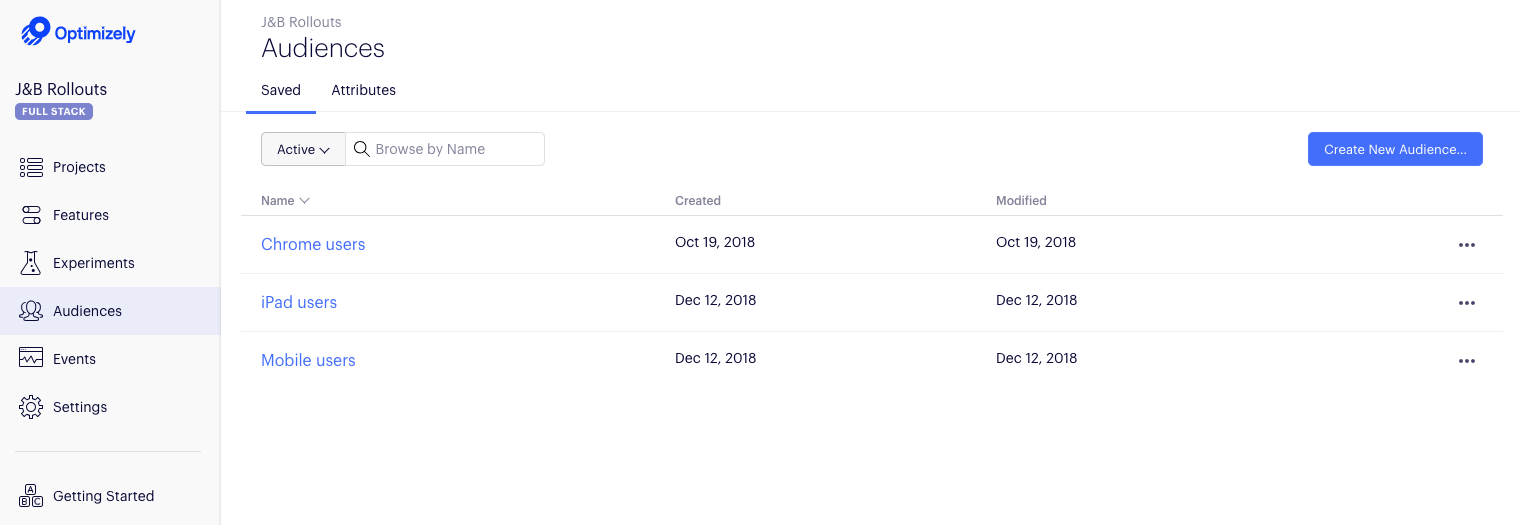
Task: Click the search magnifier icon
Action: [x=362, y=149]
